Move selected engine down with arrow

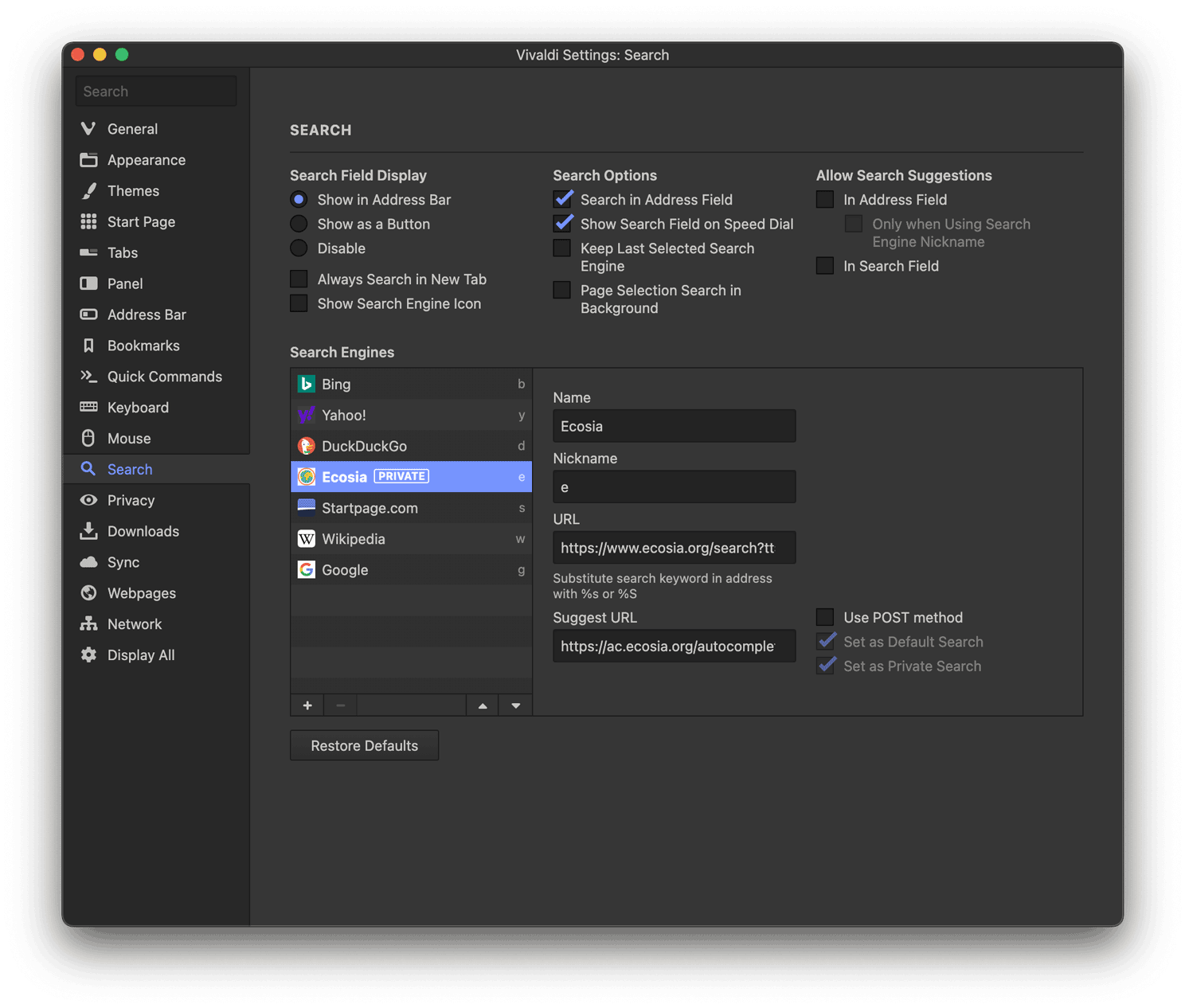pos(516,705)
